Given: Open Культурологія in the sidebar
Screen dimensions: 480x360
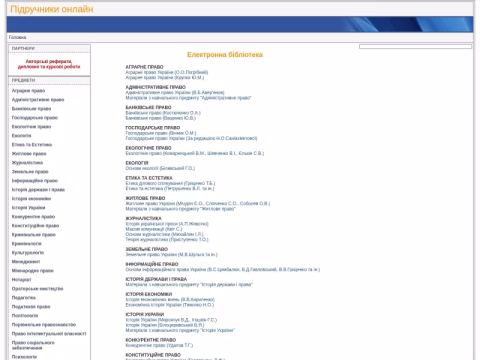Looking at the screenshot, I should pos(28,253).
